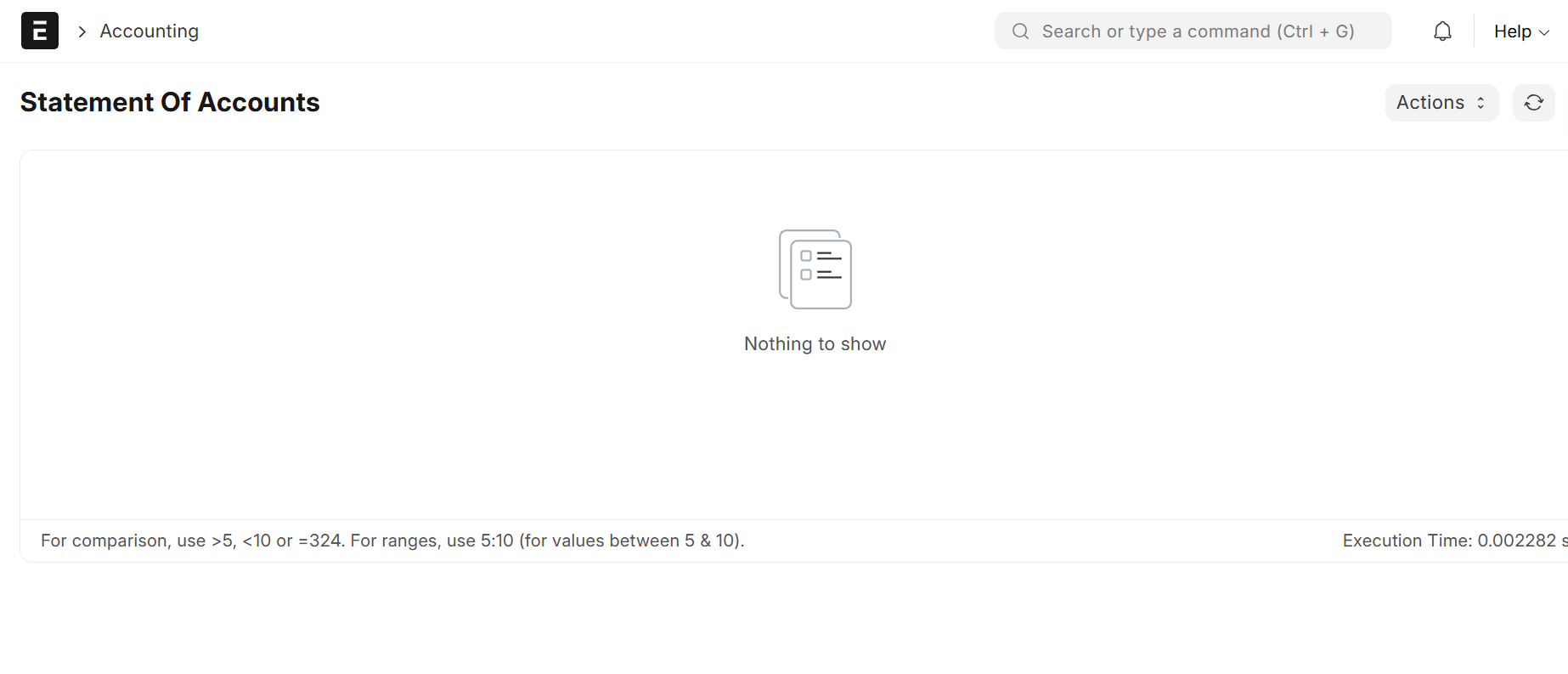This screenshot has height=674, width=1568.
Task: Refresh the Statement Of Accounts report
Action: pos(1533,103)
